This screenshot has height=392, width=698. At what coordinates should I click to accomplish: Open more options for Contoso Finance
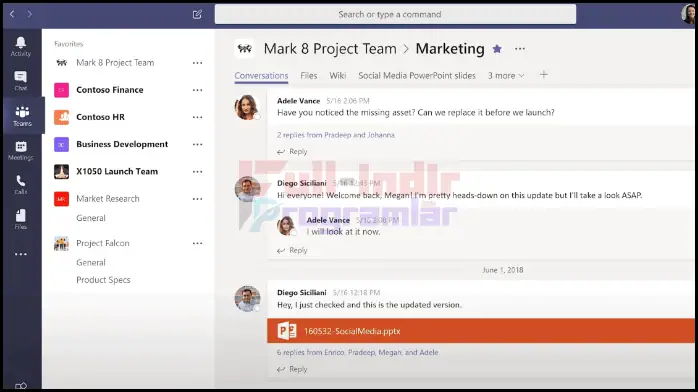(x=198, y=90)
